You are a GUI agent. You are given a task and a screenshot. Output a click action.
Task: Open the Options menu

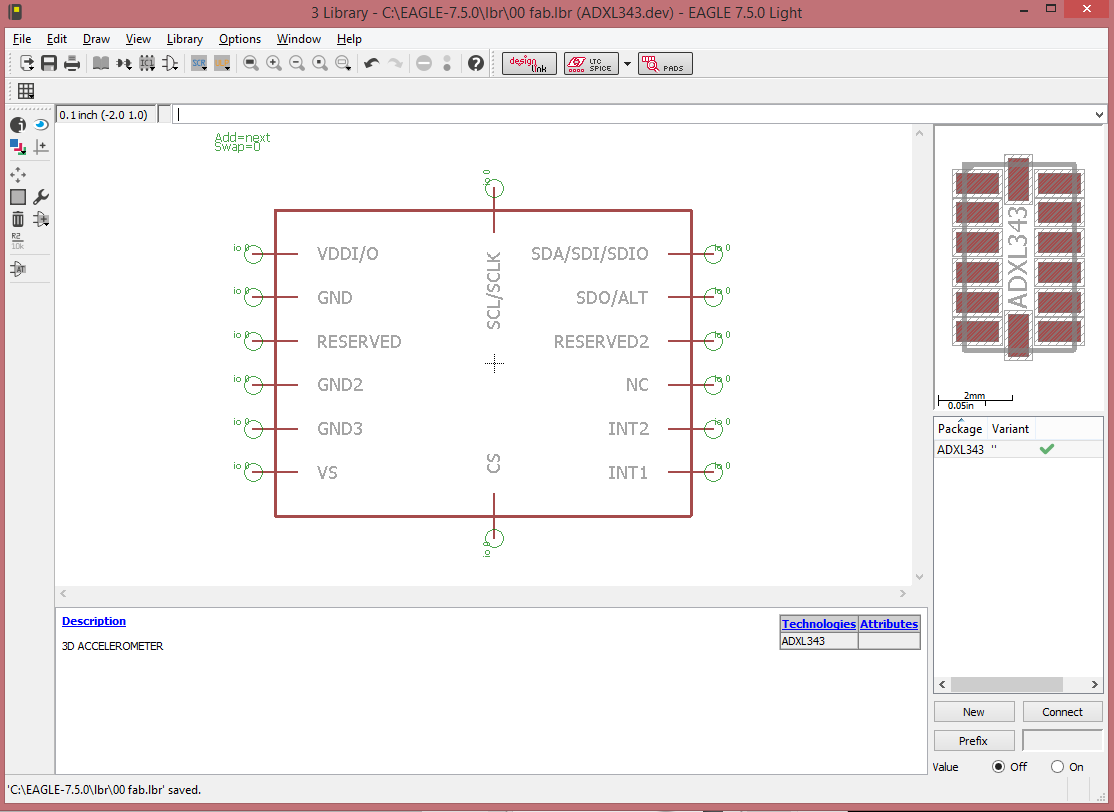tap(239, 39)
